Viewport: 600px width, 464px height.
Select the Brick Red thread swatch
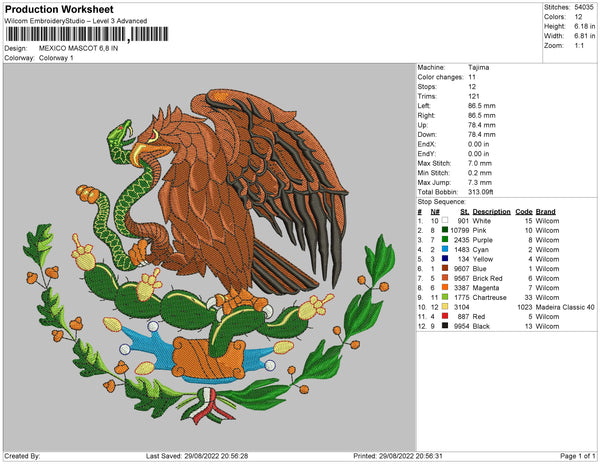click(x=445, y=278)
